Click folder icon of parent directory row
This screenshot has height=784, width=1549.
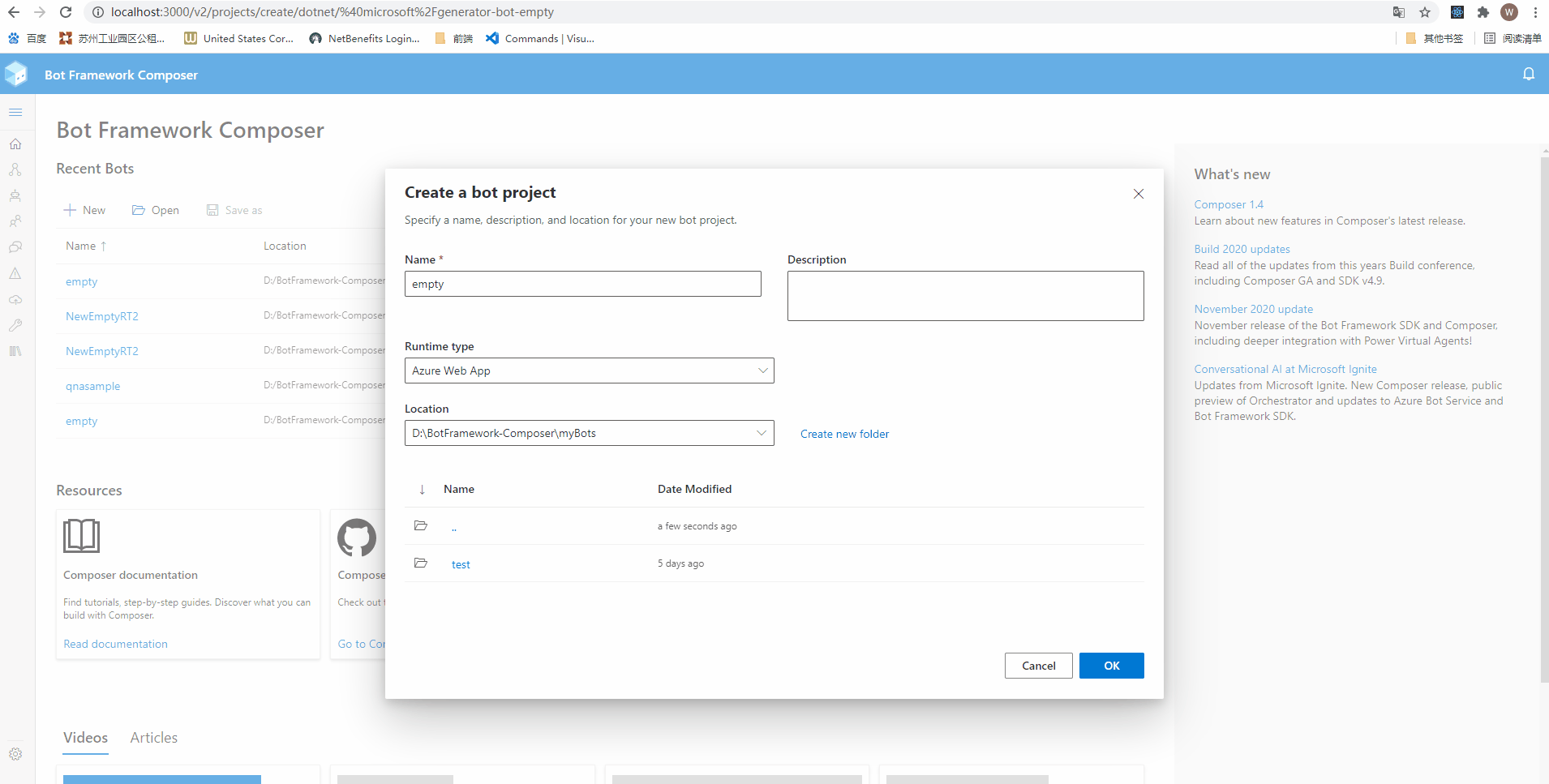[x=421, y=525]
